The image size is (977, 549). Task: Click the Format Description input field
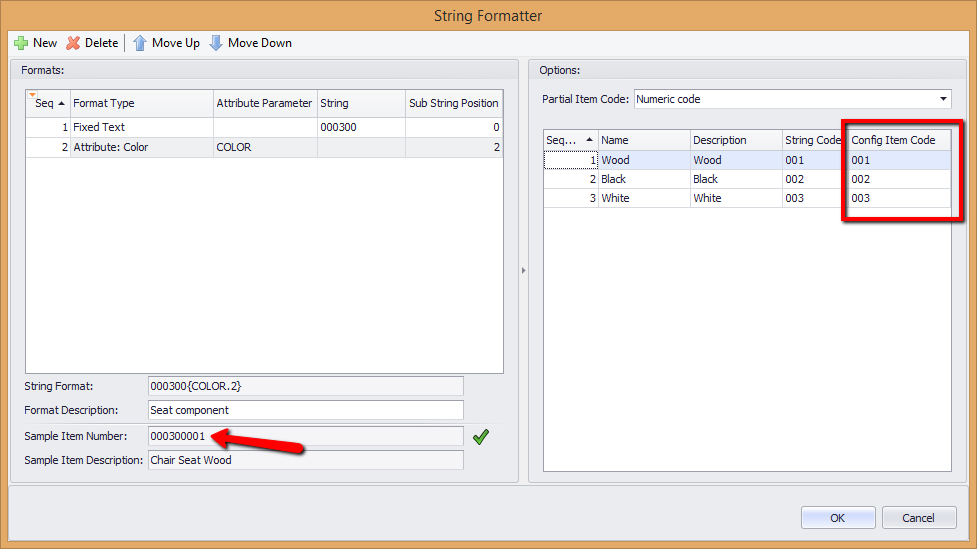pos(306,410)
